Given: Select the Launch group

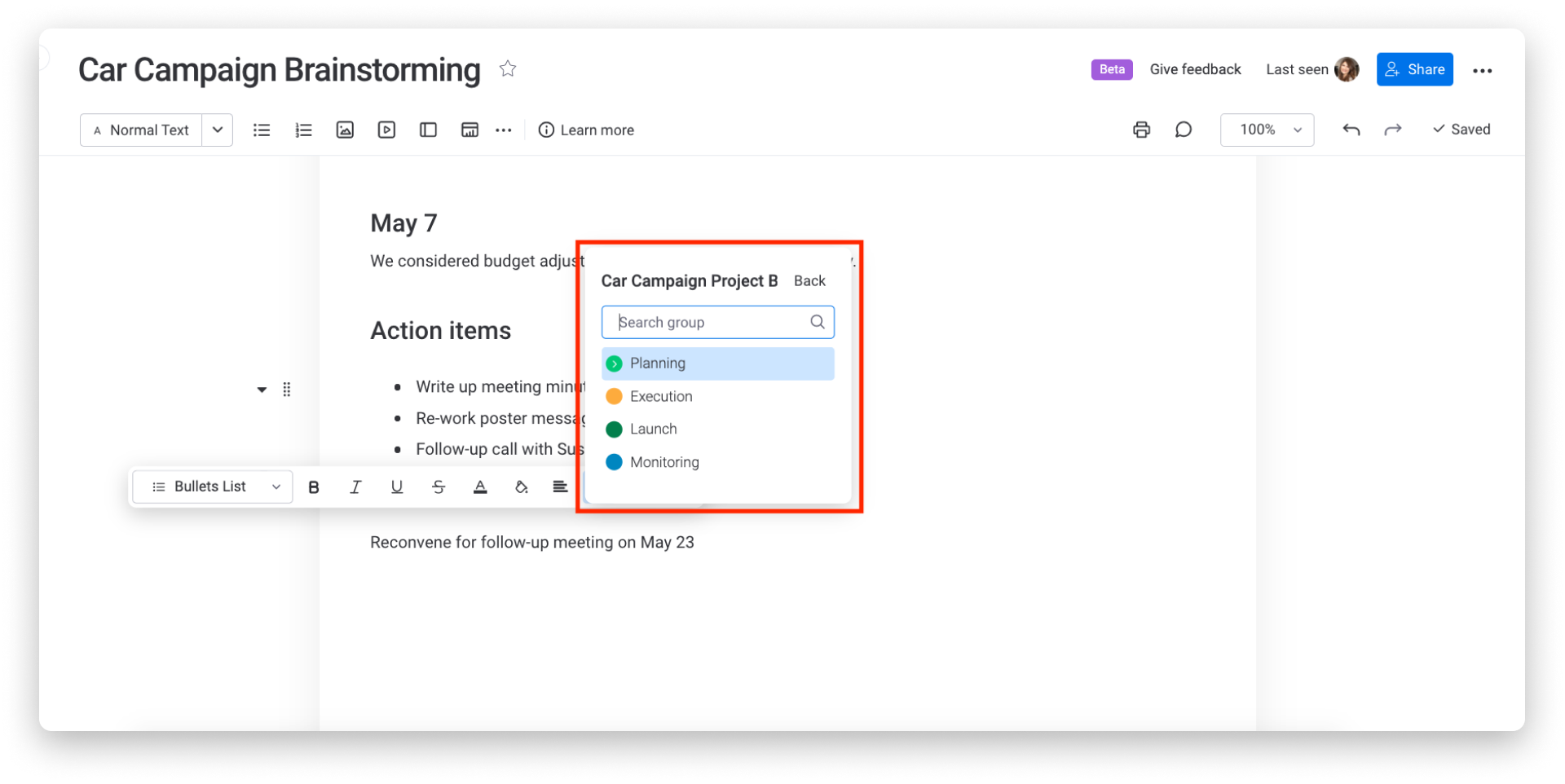Looking at the screenshot, I should [718, 429].
